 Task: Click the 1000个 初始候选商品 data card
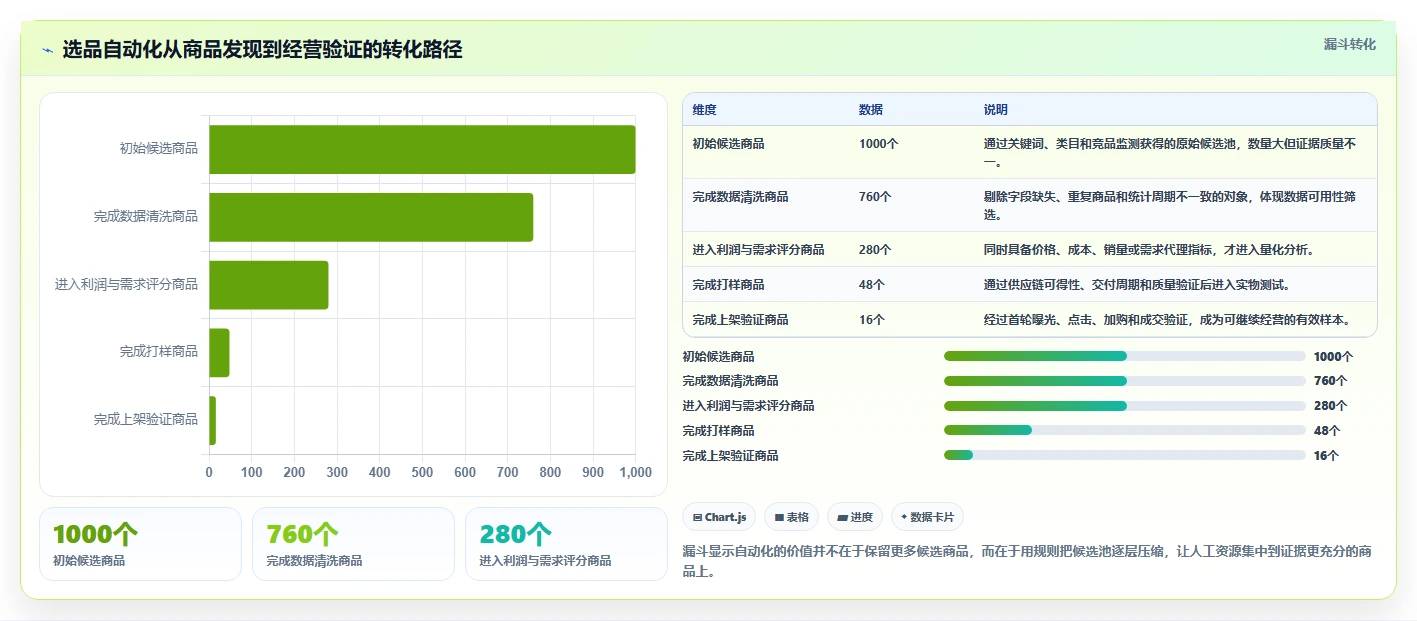point(141,544)
